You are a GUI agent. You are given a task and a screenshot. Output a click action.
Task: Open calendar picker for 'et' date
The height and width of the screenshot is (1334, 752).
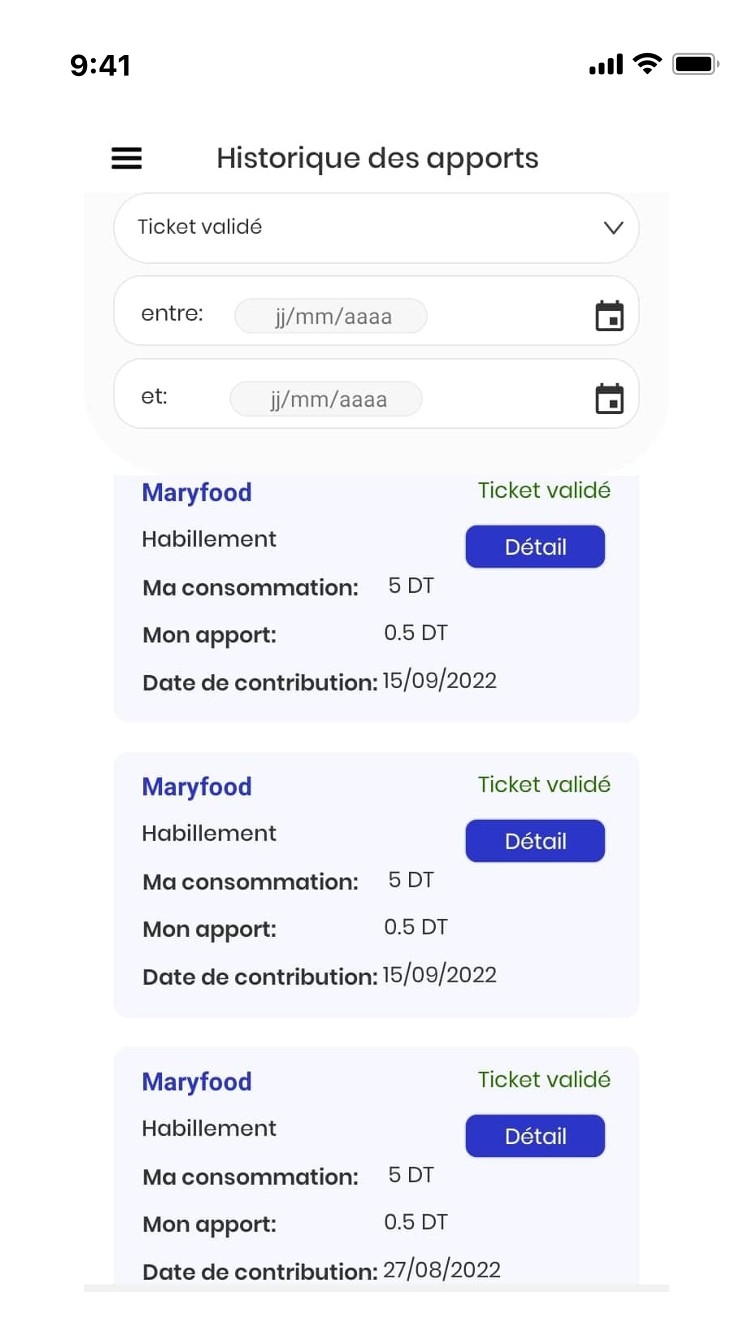tap(609, 398)
